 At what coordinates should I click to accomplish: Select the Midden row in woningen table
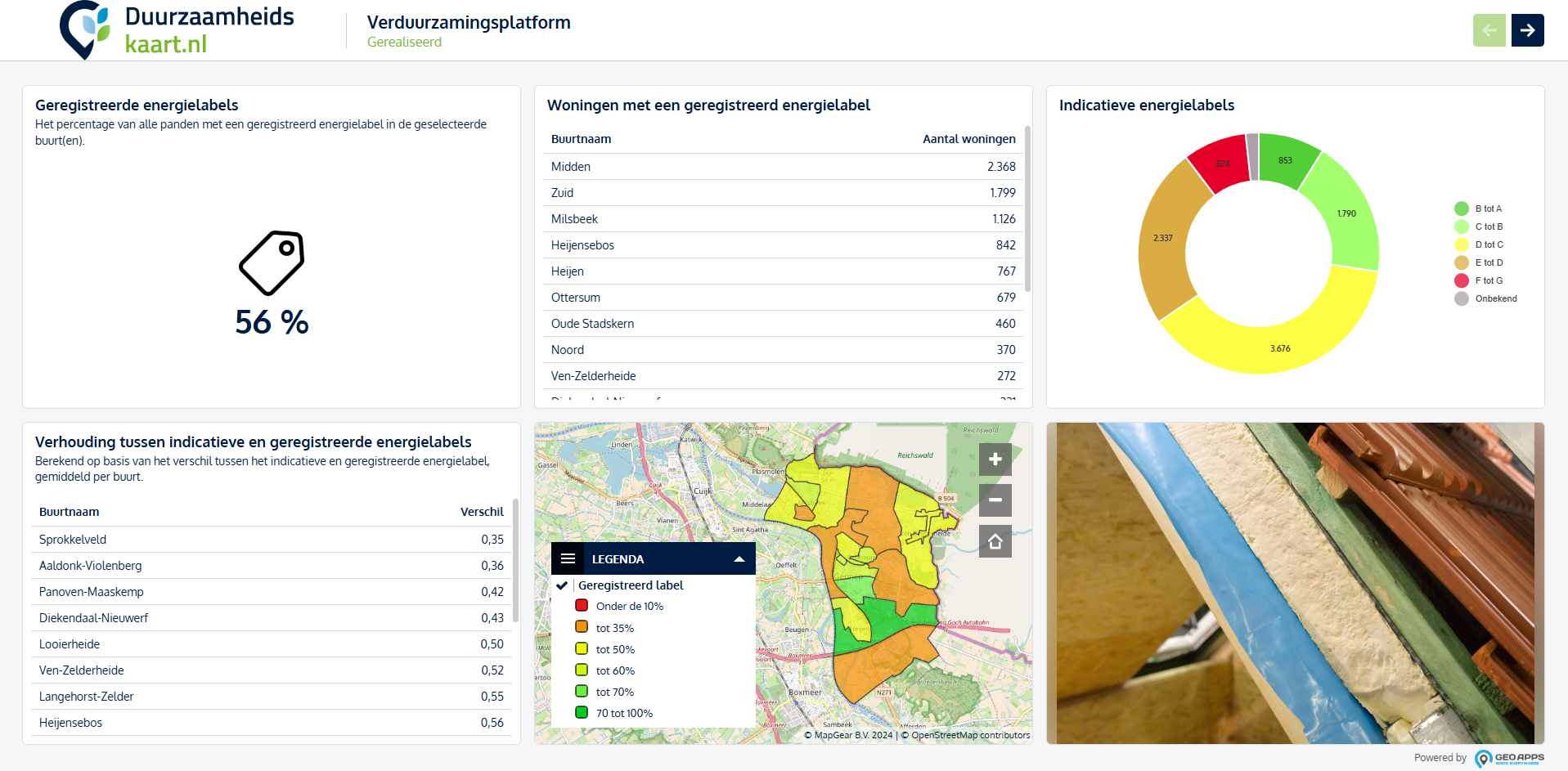coord(783,167)
